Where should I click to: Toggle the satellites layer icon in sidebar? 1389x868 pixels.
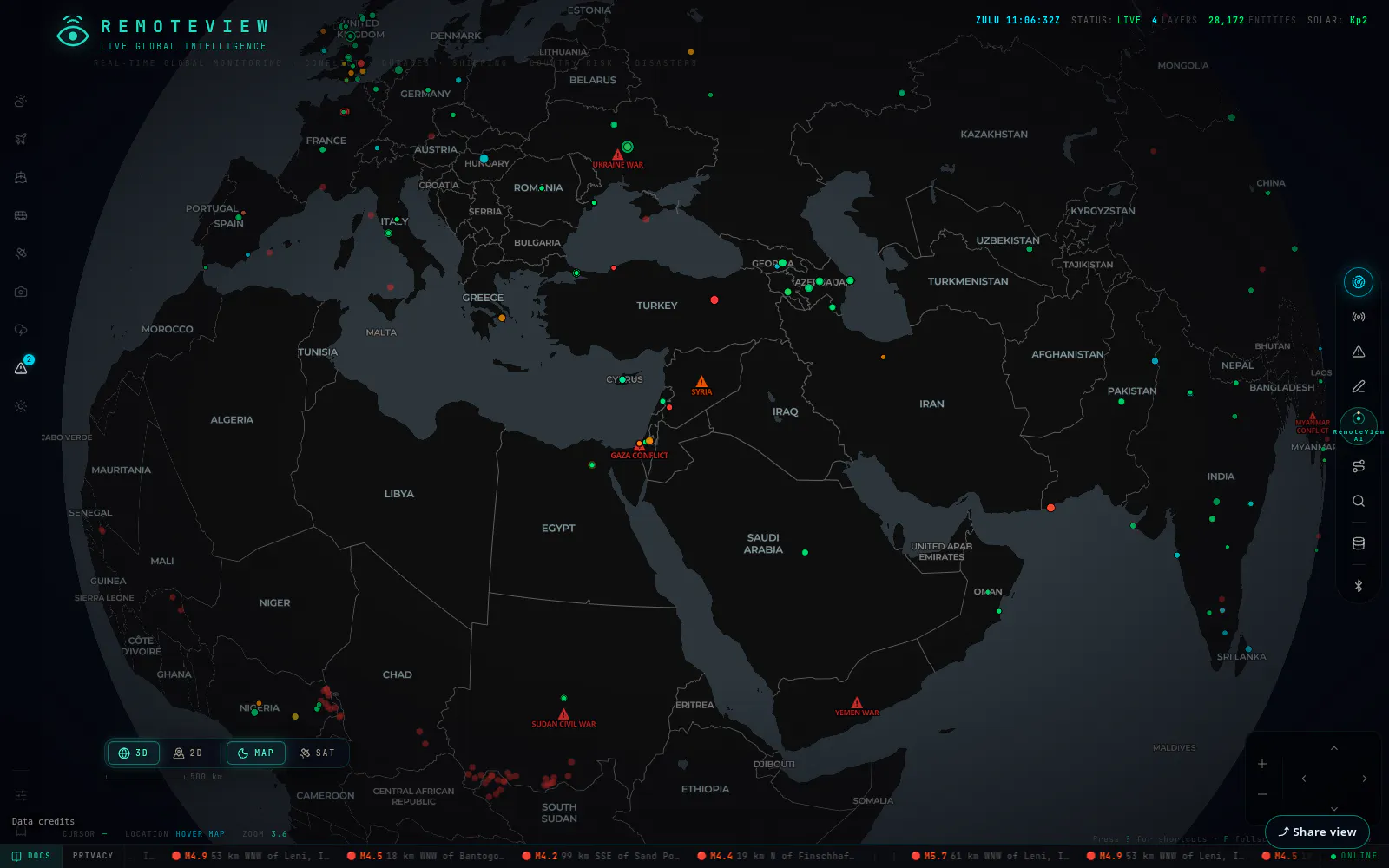coord(21,253)
